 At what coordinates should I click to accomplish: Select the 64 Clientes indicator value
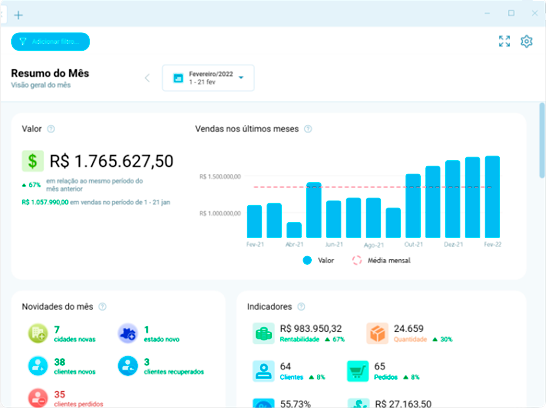[x=286, y=366]
